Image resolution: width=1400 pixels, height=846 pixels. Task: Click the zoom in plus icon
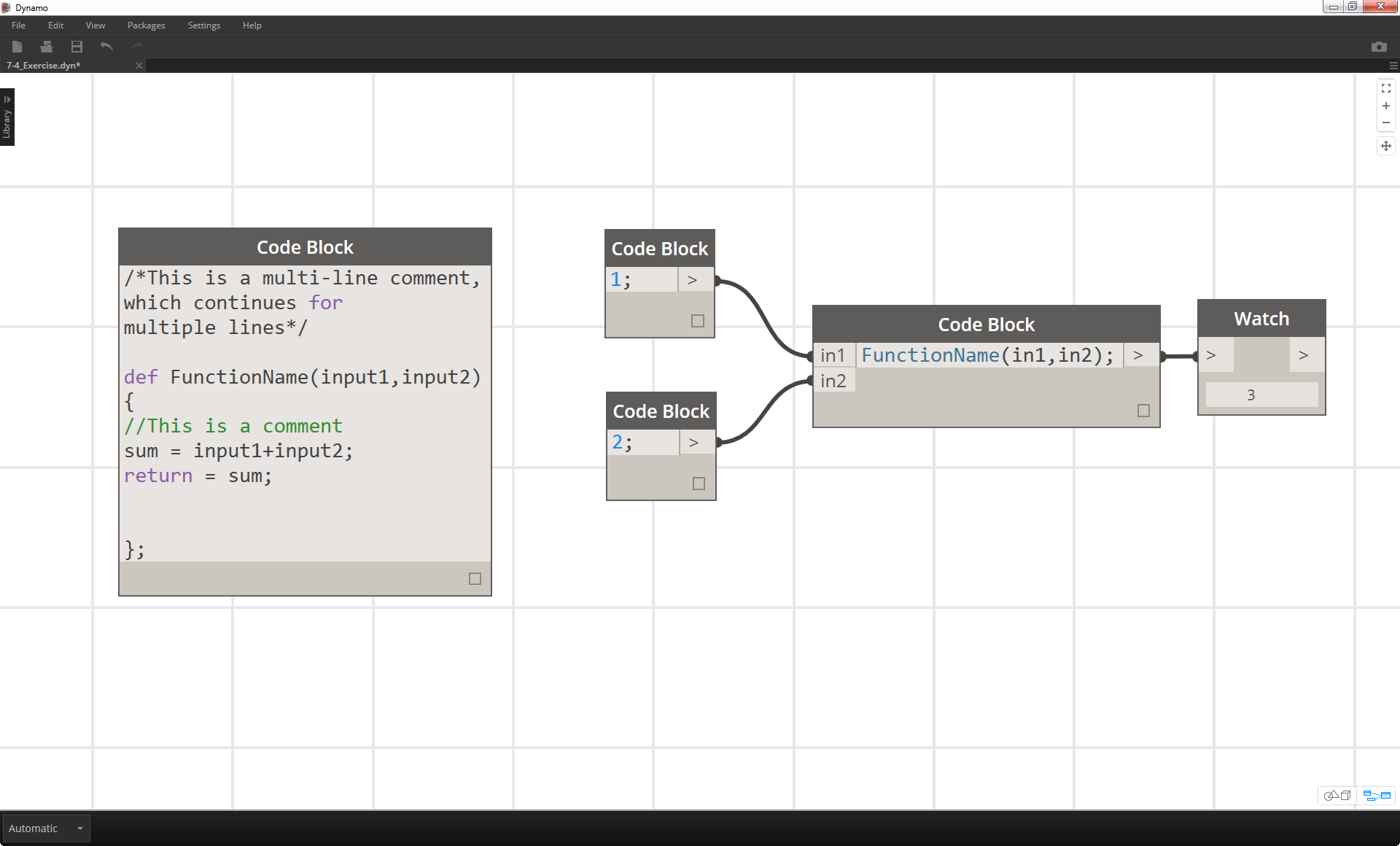click(x=1385, y=106)
